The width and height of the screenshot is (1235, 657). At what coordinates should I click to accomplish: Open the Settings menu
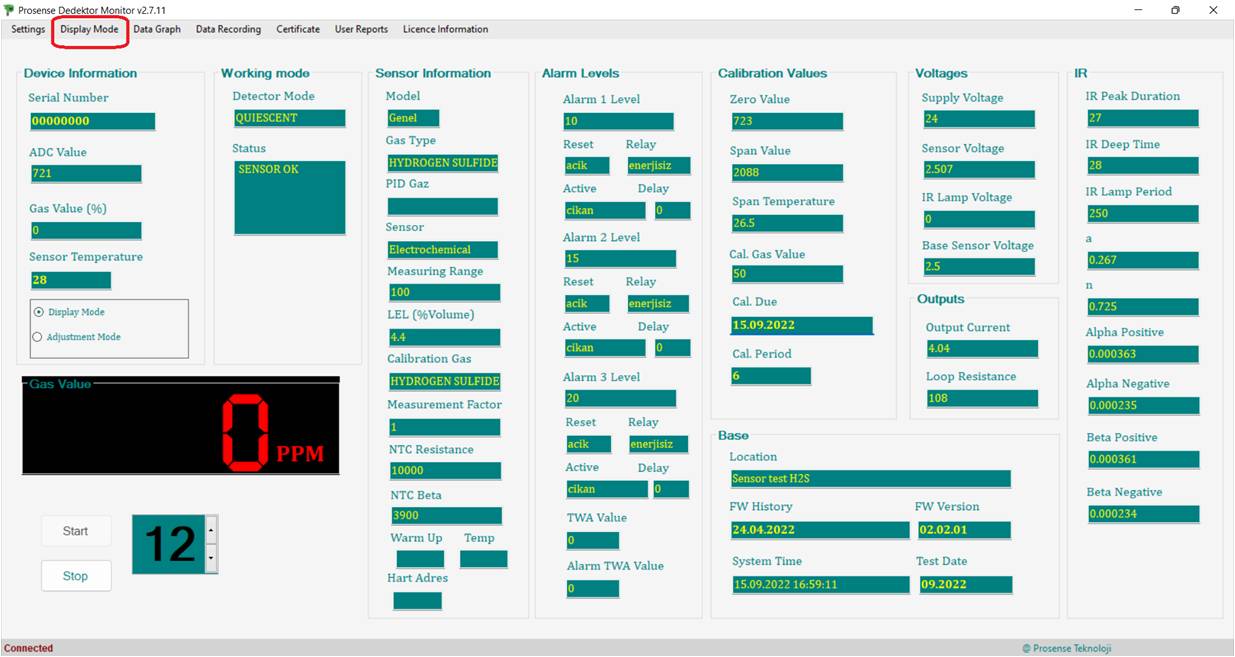point(28,29)
